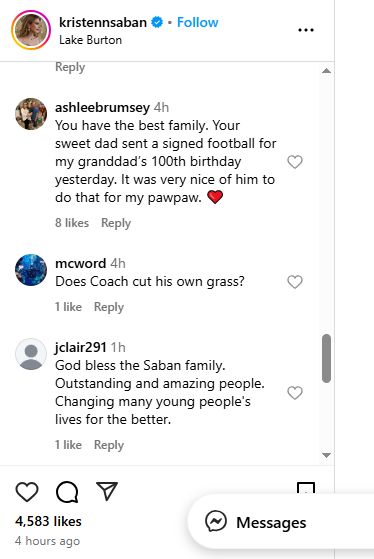Click the verified badge beside kristennsaban

pos(157,22)
